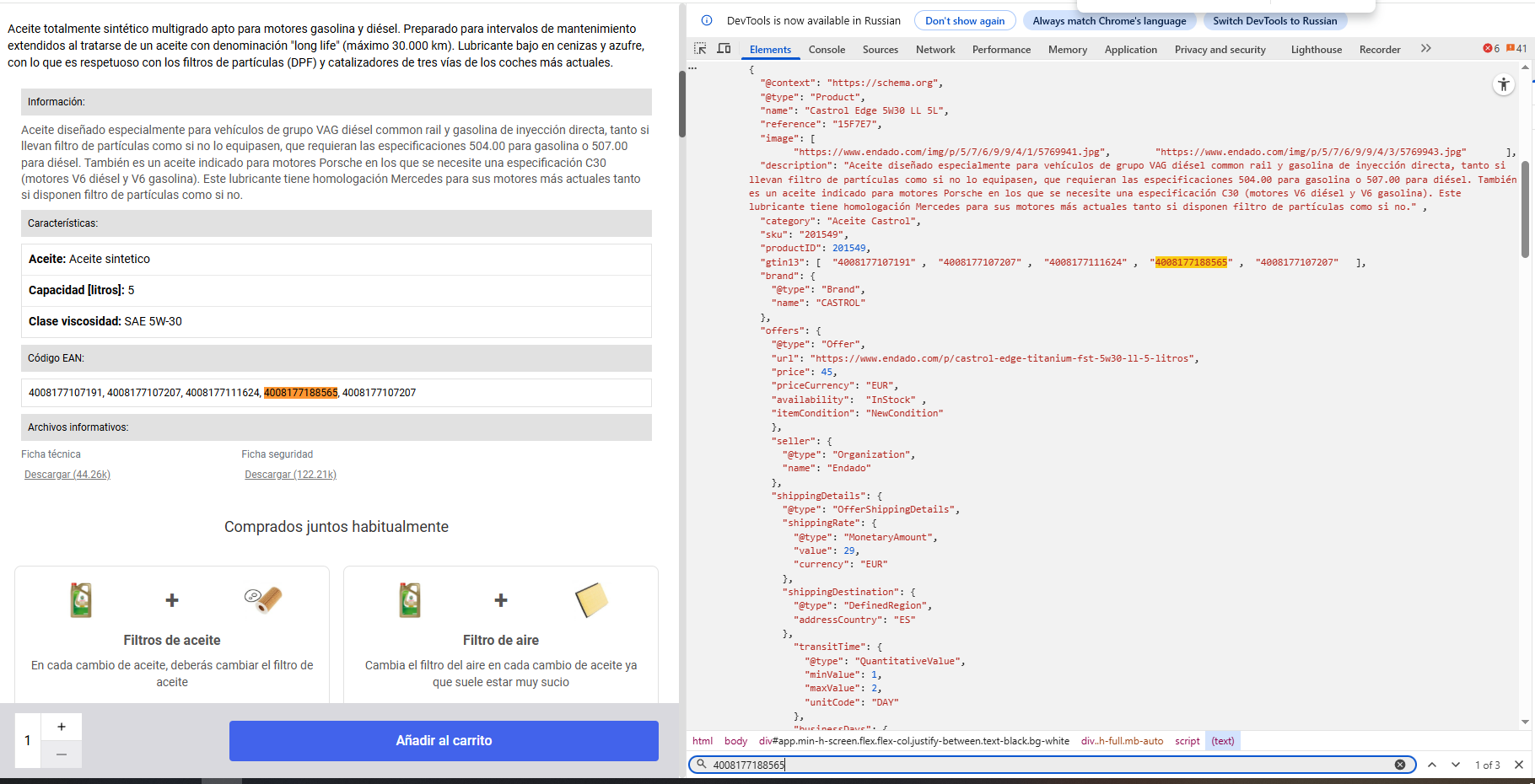Activate the inspect element picker icon
The image size is (1535, 784).
coord(700,49)
